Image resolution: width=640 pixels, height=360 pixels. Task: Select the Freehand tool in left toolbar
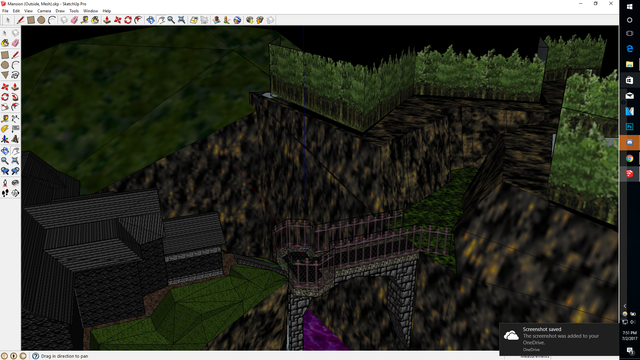point(15,75)
